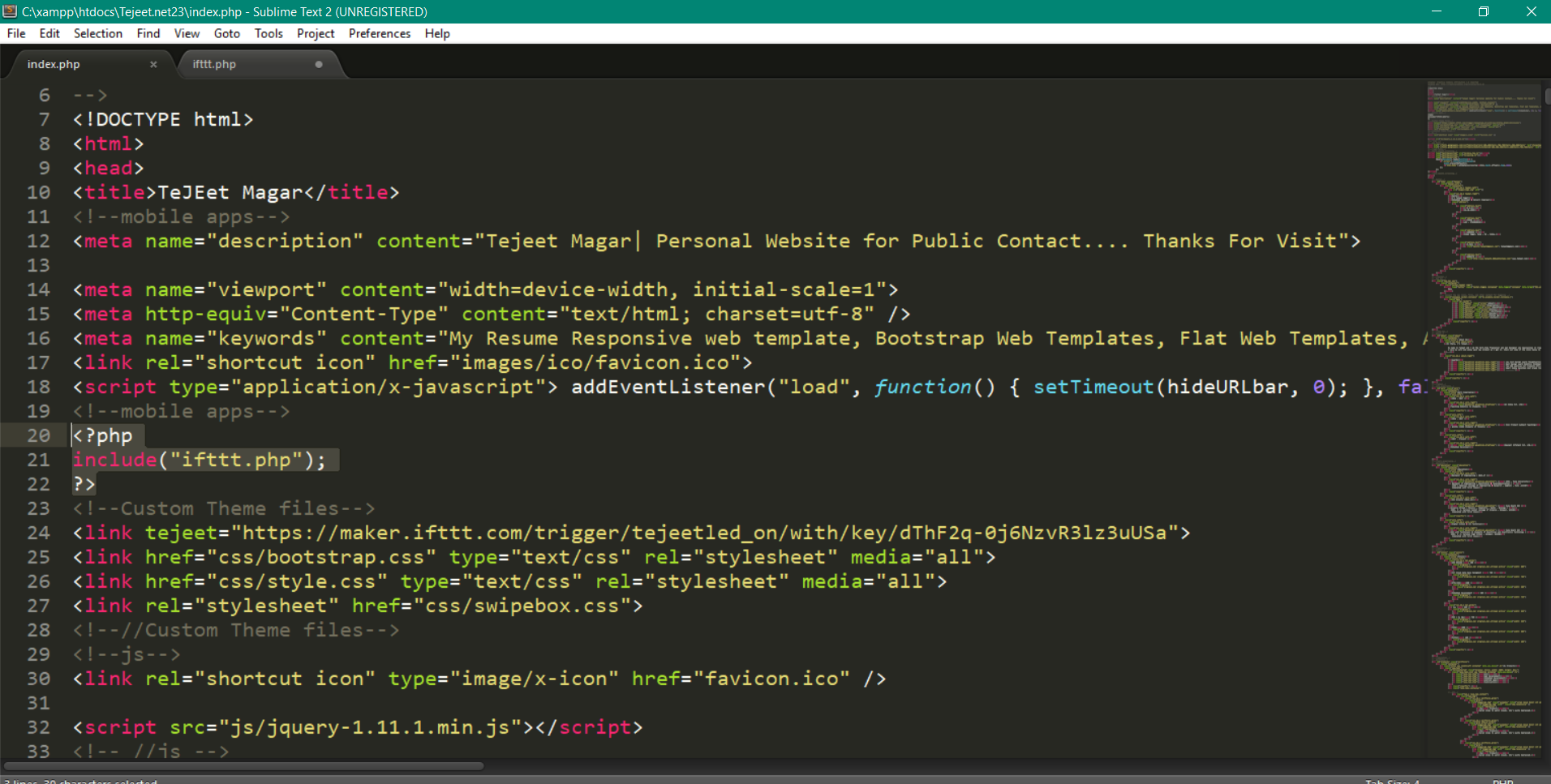Click the "Content-Type" attribute value
The image size is (1551, 784).
(364, 314)
